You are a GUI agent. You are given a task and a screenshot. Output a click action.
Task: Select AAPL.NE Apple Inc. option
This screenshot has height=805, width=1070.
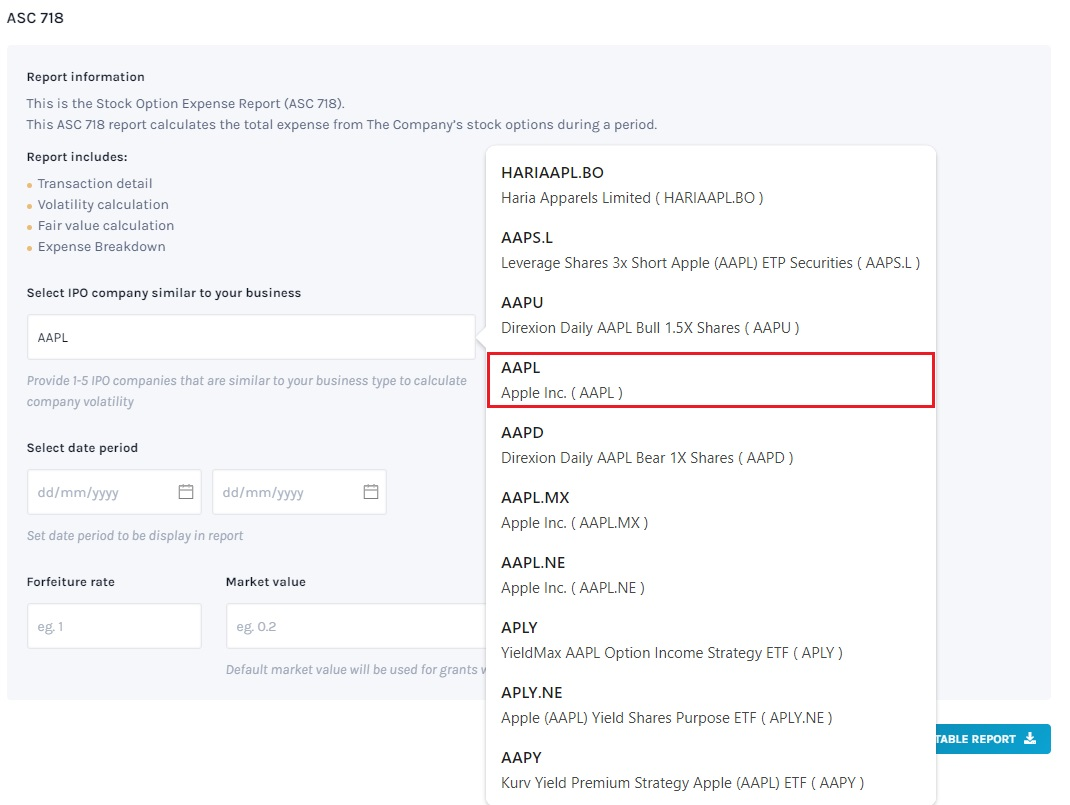[710, 574]
